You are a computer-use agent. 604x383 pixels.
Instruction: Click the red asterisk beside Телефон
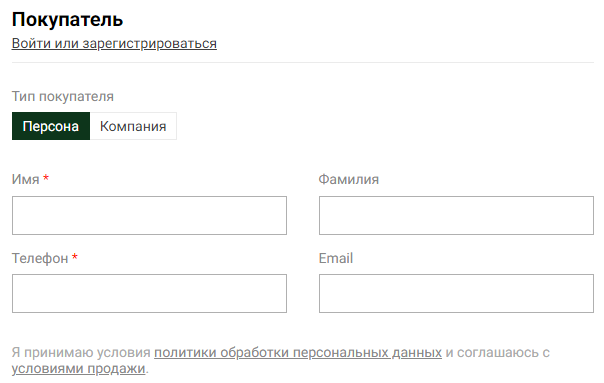[x=75, y=257]
